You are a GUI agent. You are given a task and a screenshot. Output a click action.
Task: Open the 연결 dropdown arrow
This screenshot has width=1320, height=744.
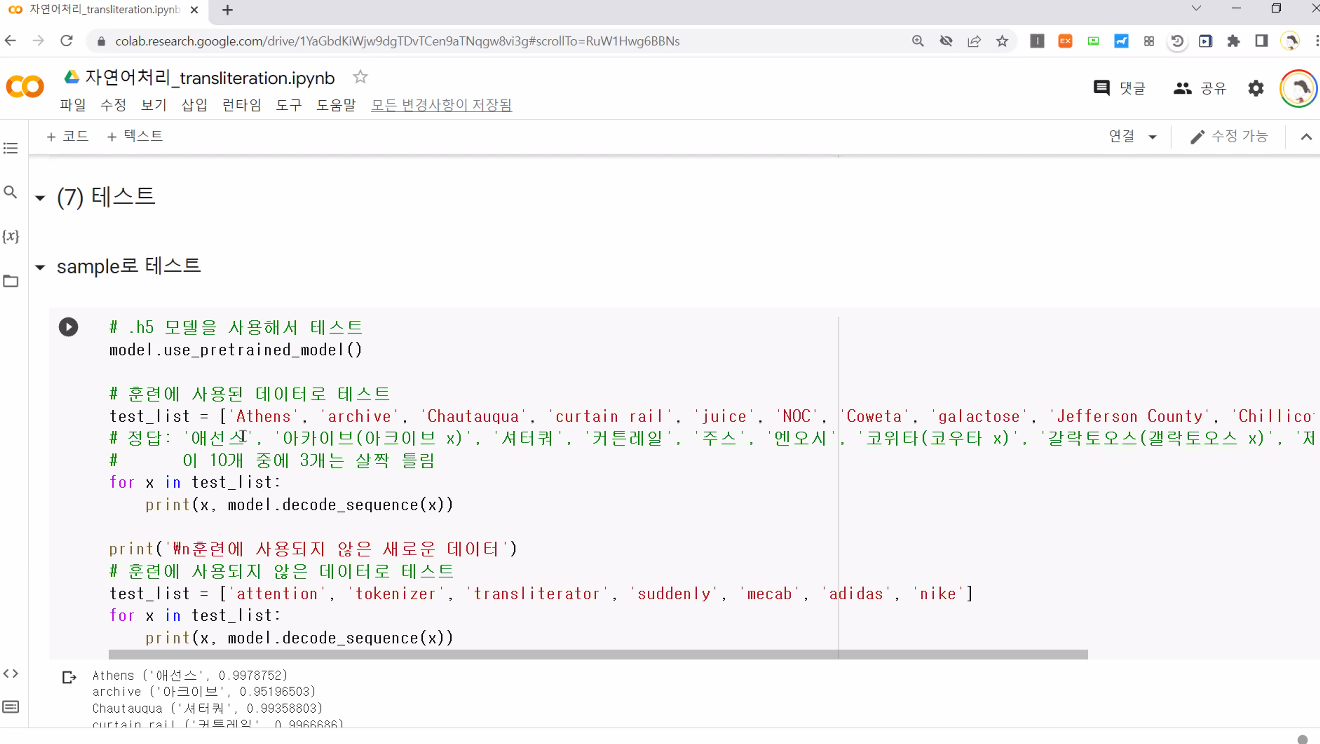click(1152, 137)
